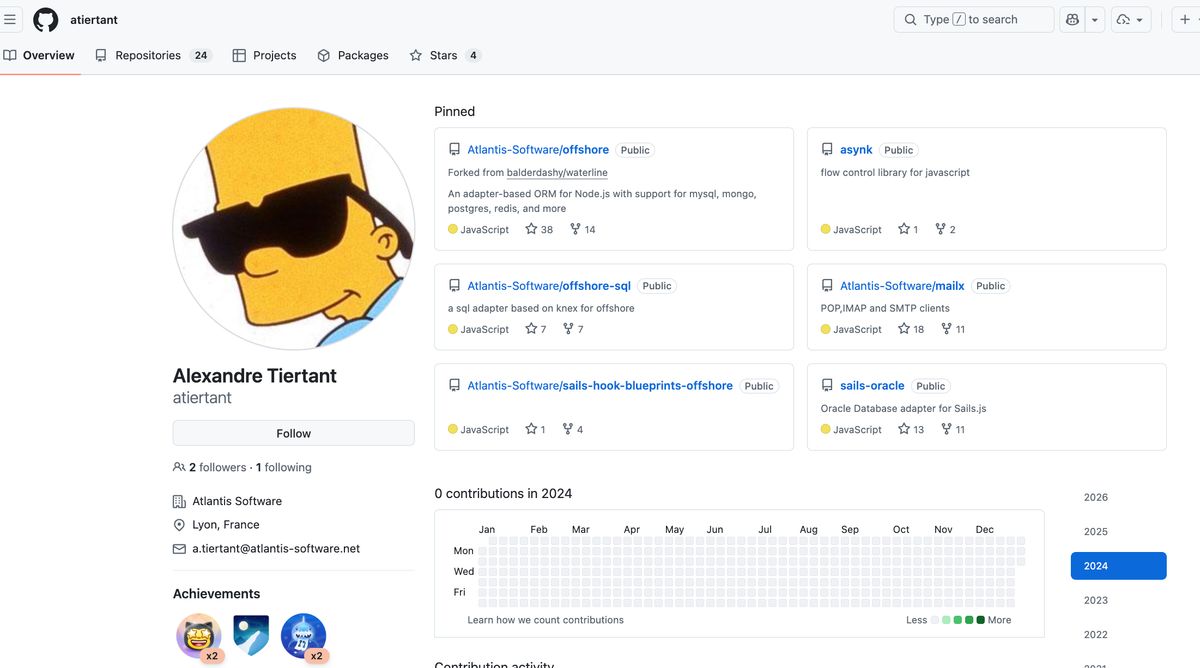Click the Atlantis Software organization text

coord(237,501)
